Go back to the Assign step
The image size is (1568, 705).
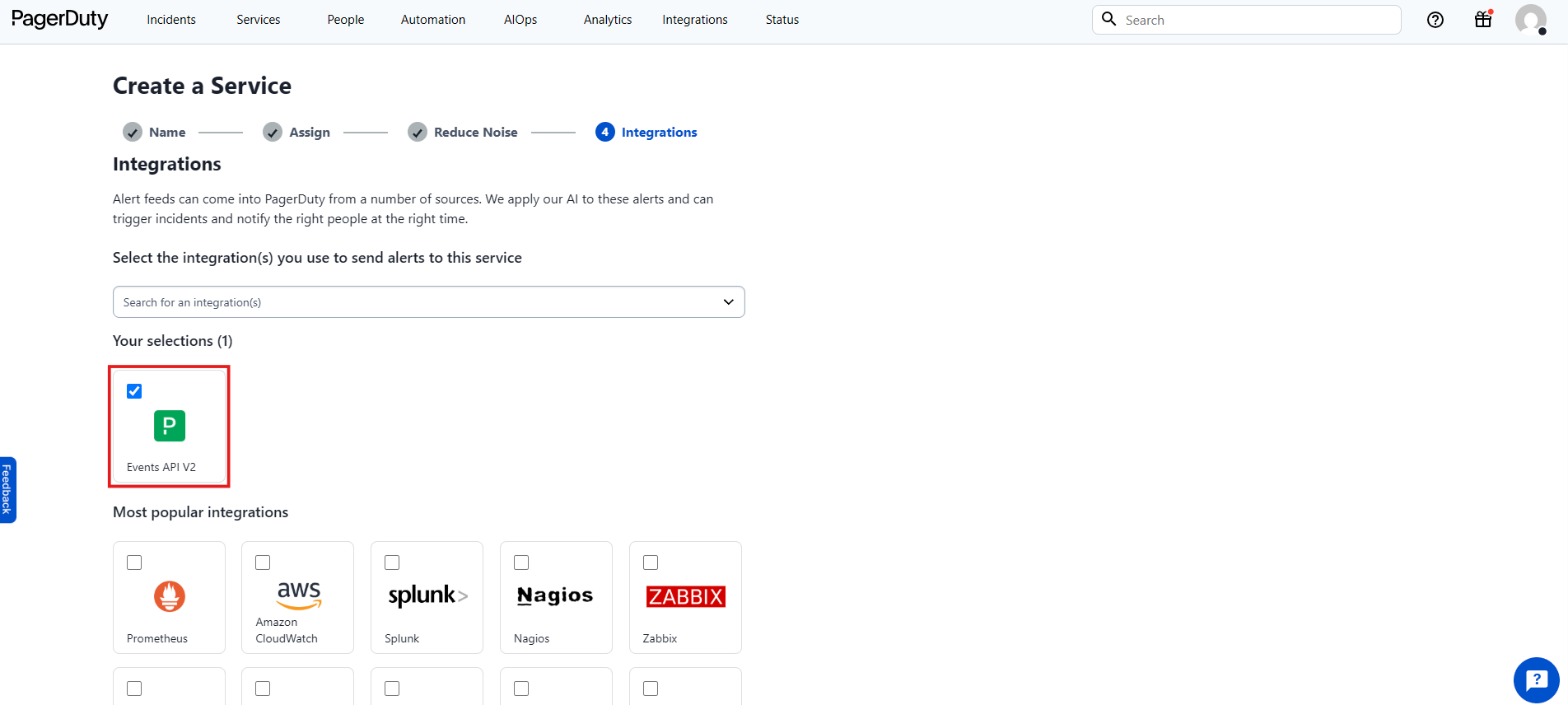pos(310,132)
